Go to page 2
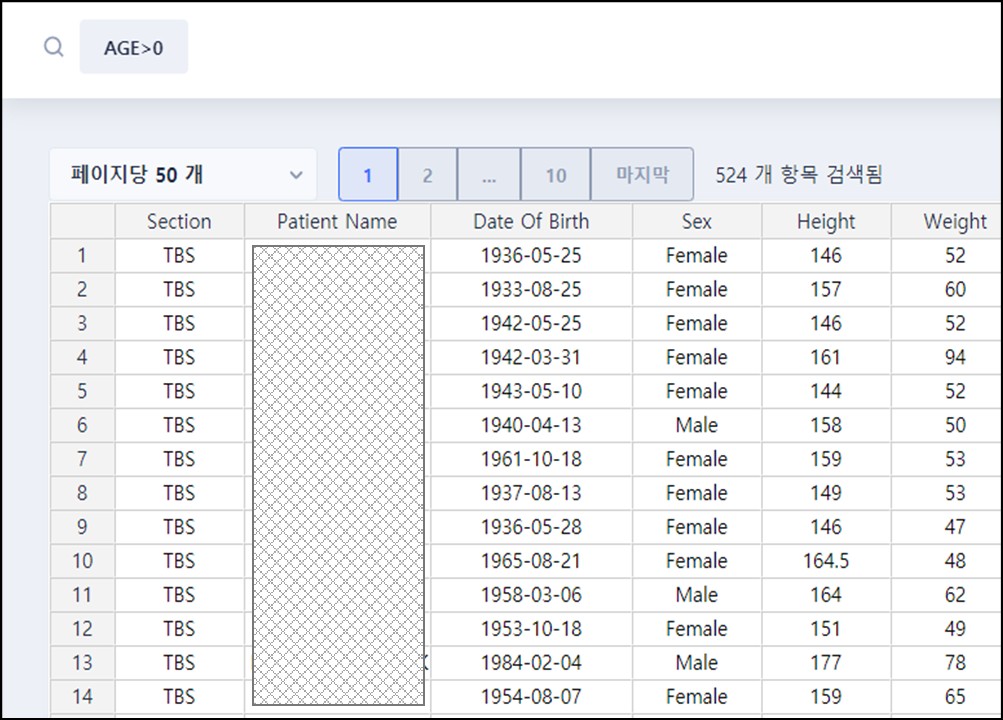 coord(427,175)
